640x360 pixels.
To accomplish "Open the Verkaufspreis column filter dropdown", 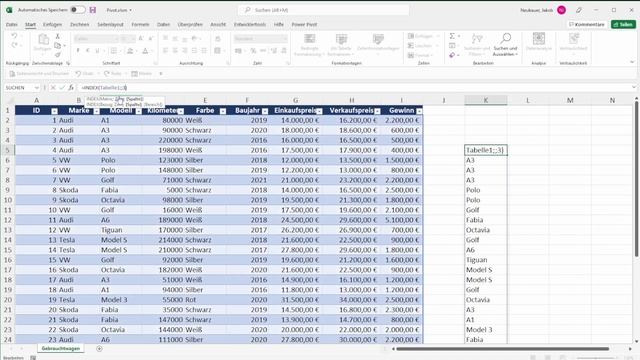I will click(x=377, y=111).
